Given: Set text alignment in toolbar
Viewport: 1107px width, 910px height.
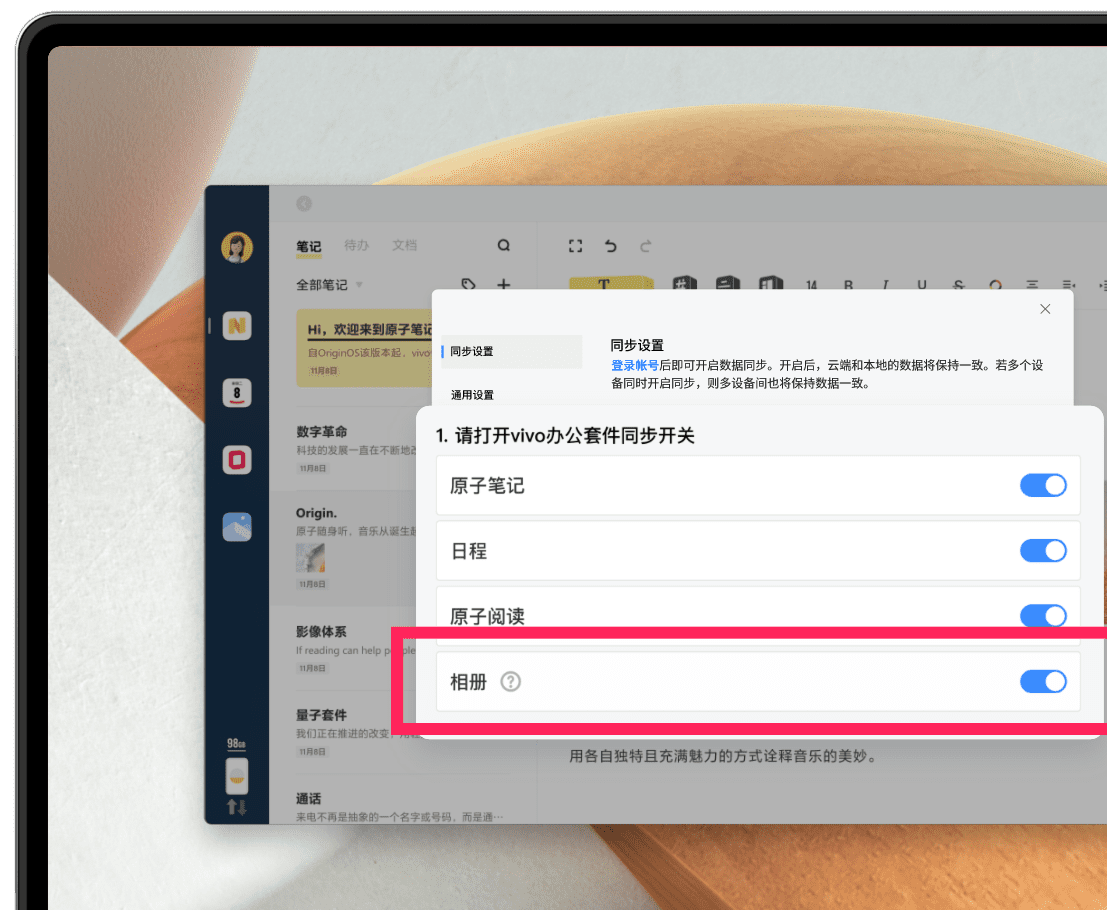Looking at the screenshot, I should pos(1032,285).
